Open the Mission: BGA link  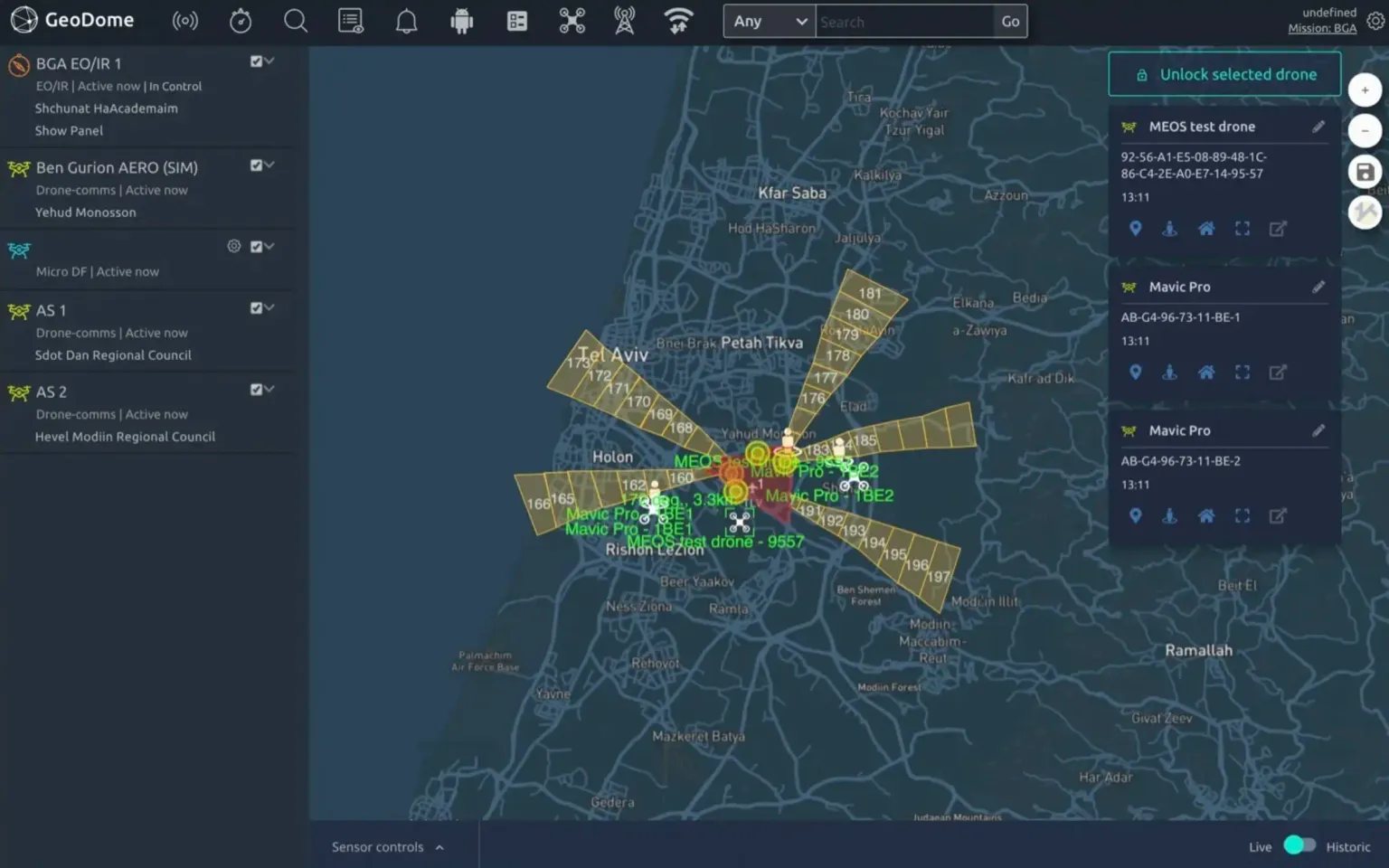click(1322, 28)
